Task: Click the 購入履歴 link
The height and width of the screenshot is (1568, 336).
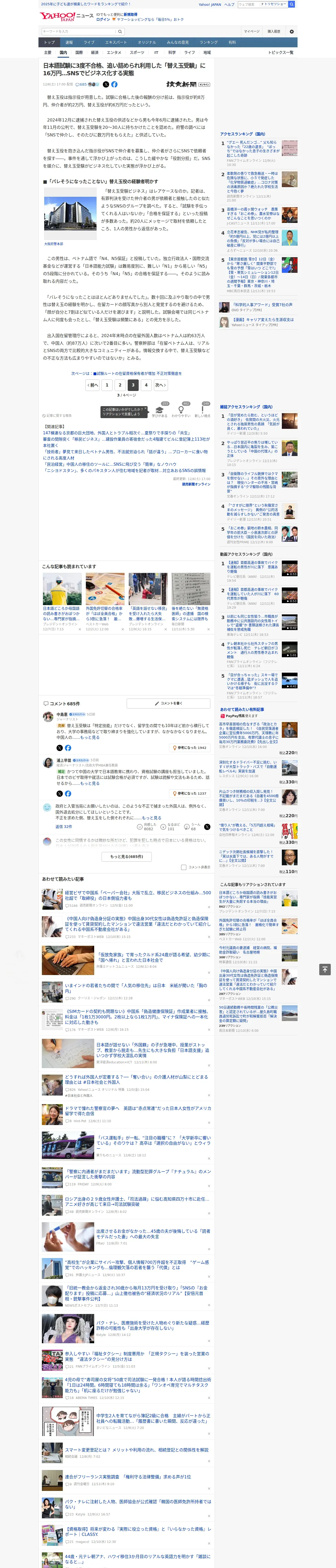Action: 274,32
